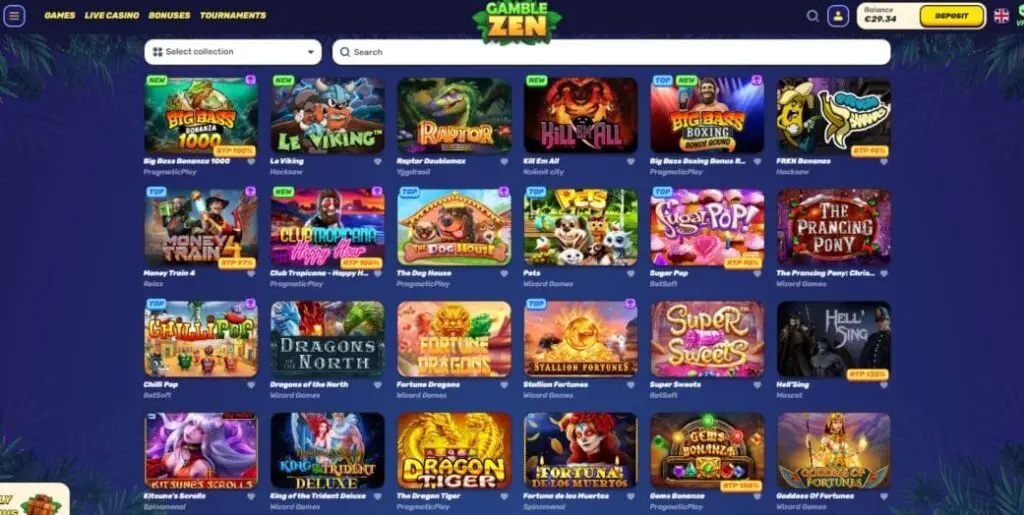
Task: Open the UK flag language selector
Action: tap(1001, 16)
